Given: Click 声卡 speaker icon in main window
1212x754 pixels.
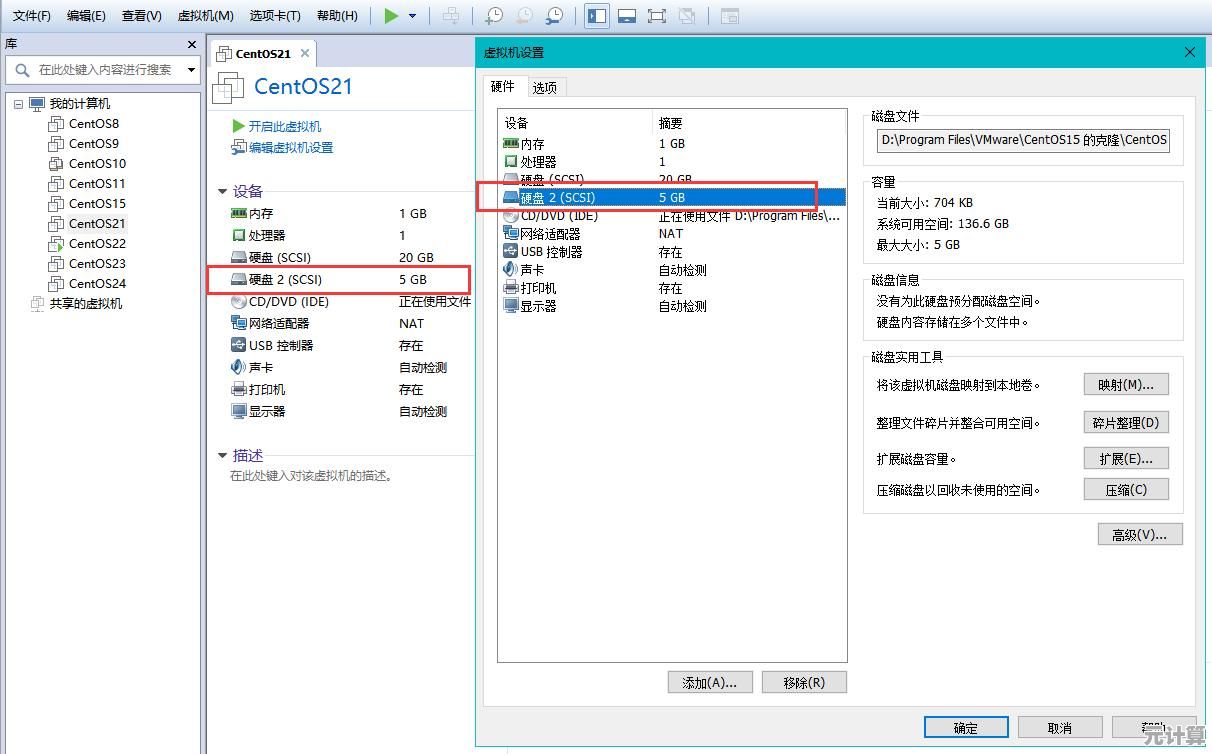Looking at the screenshot, I should [238, 367].
